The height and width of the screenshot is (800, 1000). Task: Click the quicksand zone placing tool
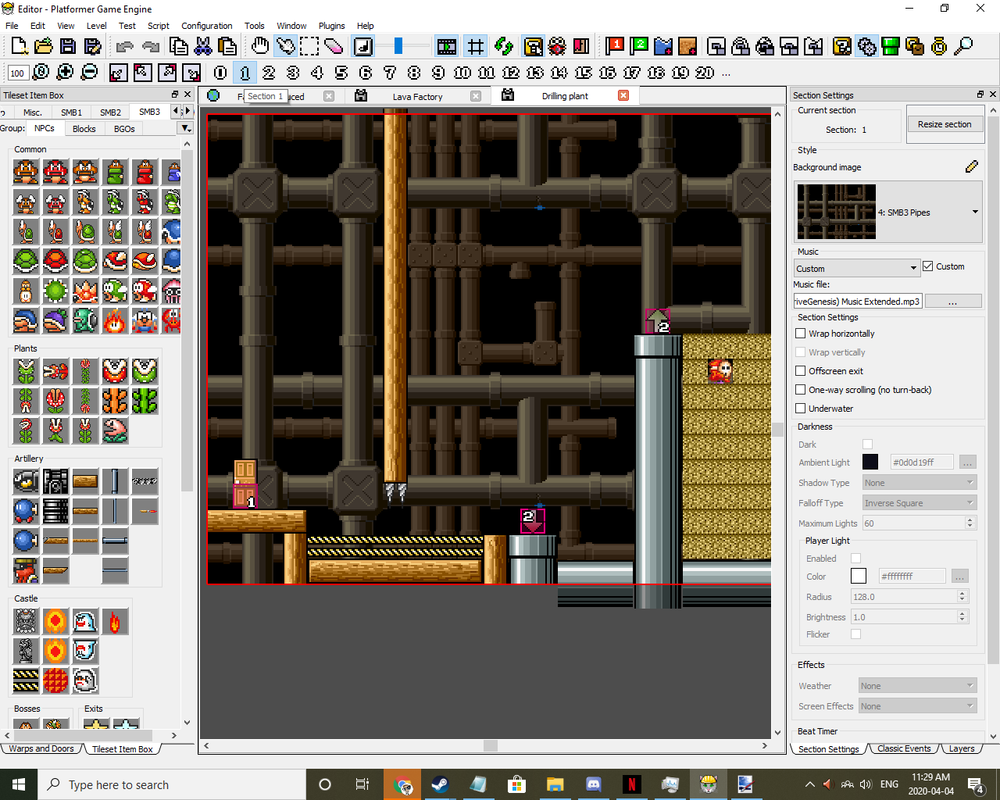687,46
